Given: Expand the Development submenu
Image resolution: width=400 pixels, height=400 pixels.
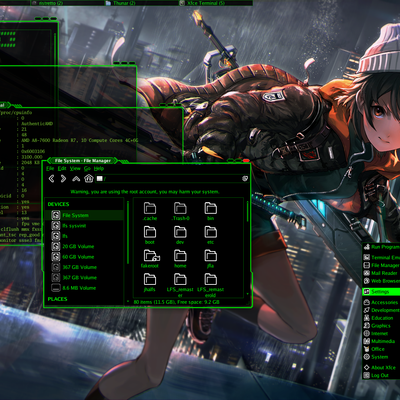Looking at the screenshot, I should pyautogui.click(x=381, y=310).
